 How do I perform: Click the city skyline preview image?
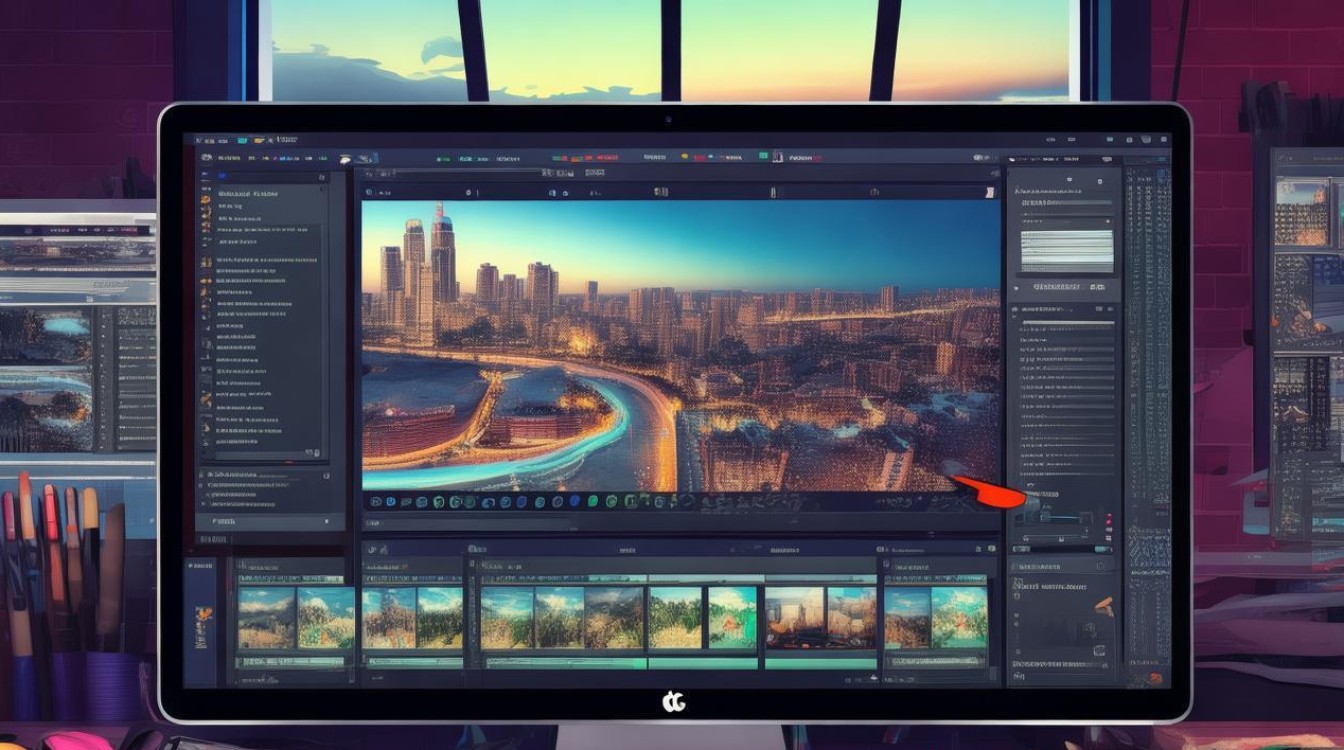tap(681, 345)
